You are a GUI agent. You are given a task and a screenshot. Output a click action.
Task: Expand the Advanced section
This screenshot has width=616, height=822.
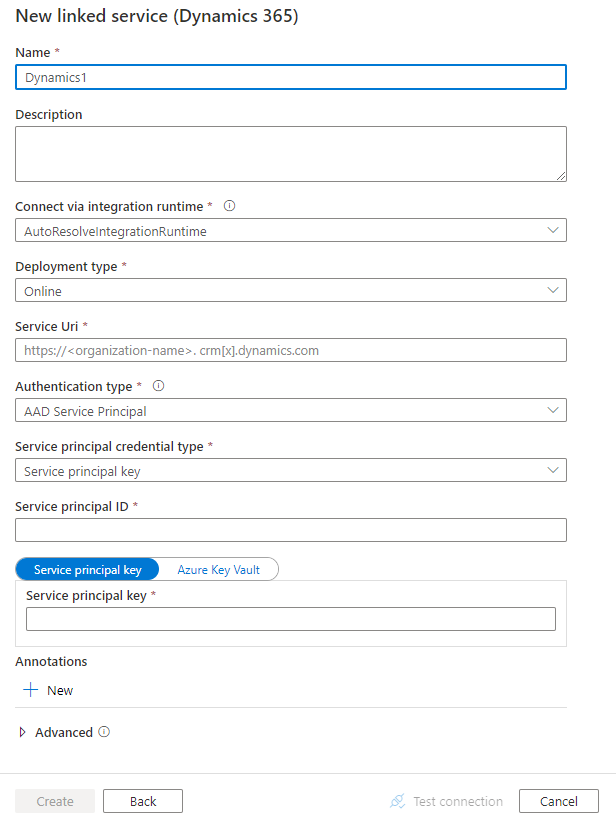coord(24,732)
